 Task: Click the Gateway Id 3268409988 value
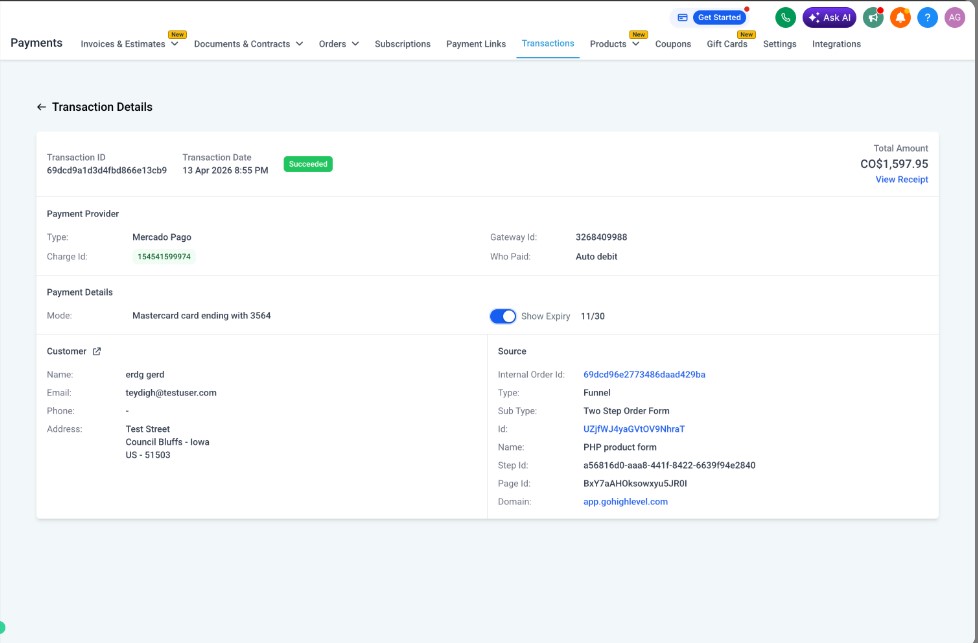coord(601,237)
